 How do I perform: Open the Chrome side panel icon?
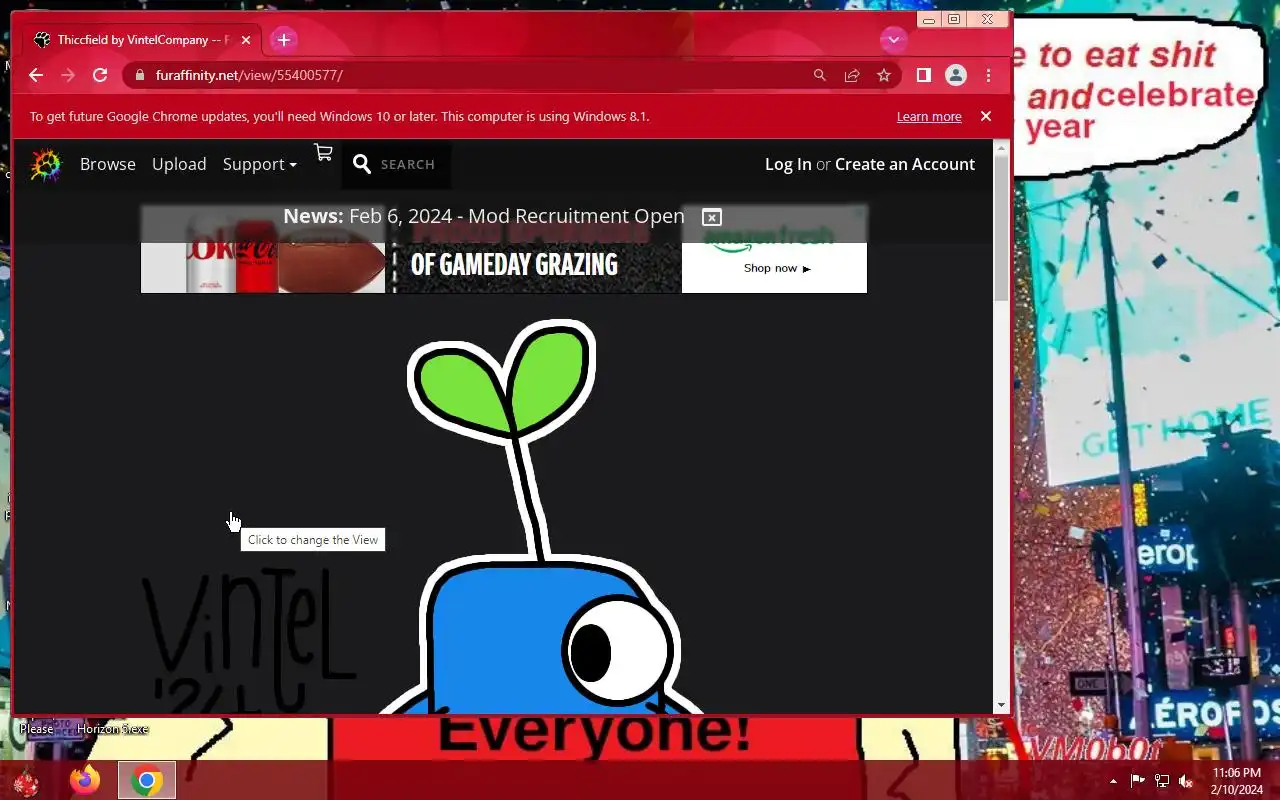(x=924, y=75)
